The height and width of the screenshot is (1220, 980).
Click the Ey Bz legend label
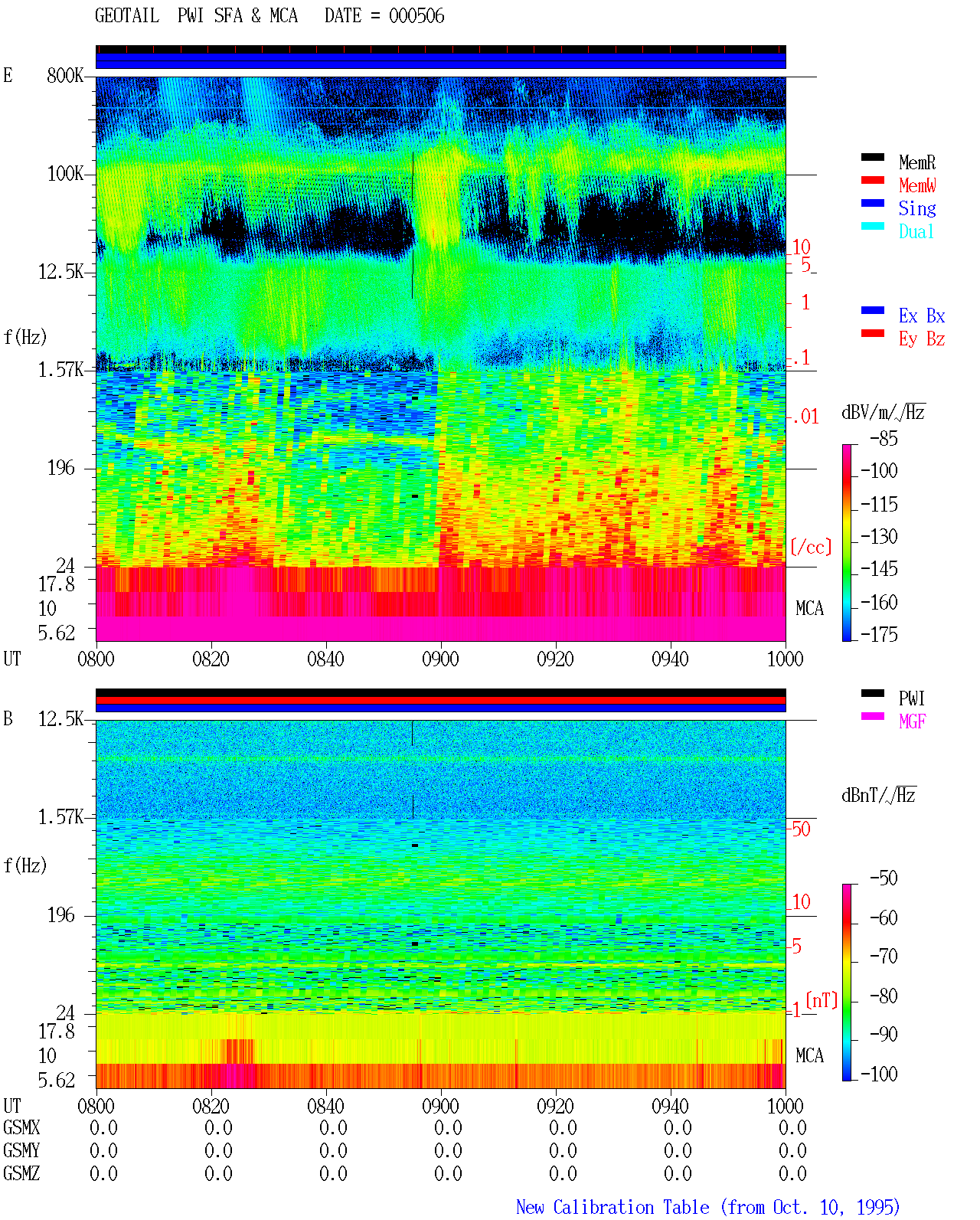[x=922, y=339]
